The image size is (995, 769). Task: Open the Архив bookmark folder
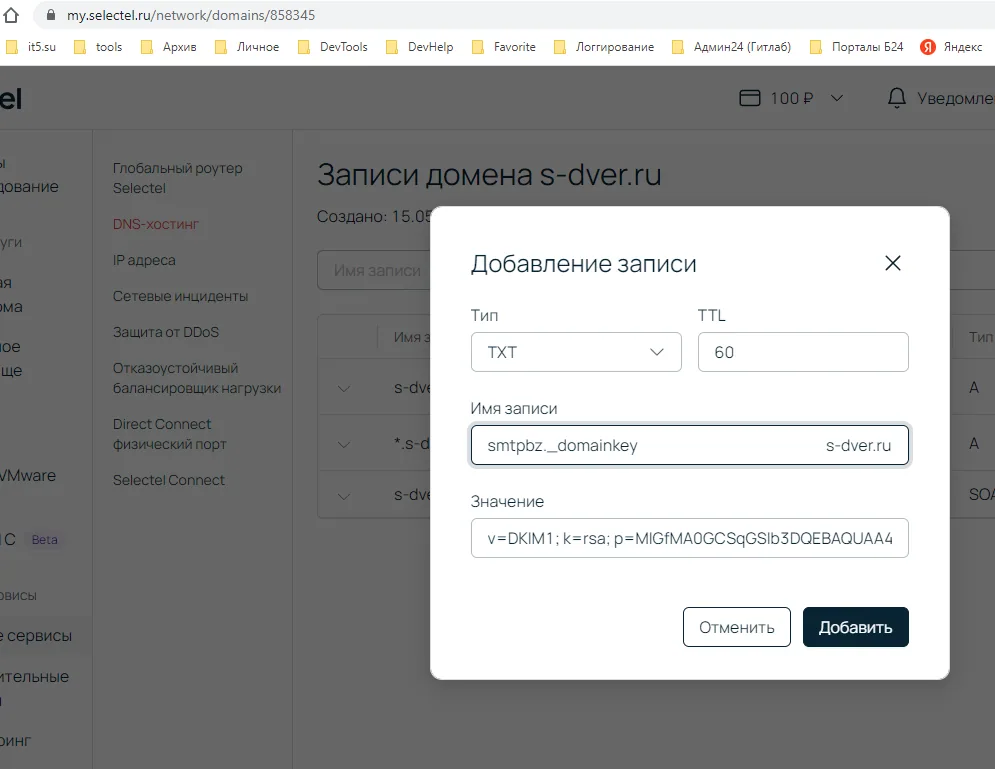coord(169,47)
